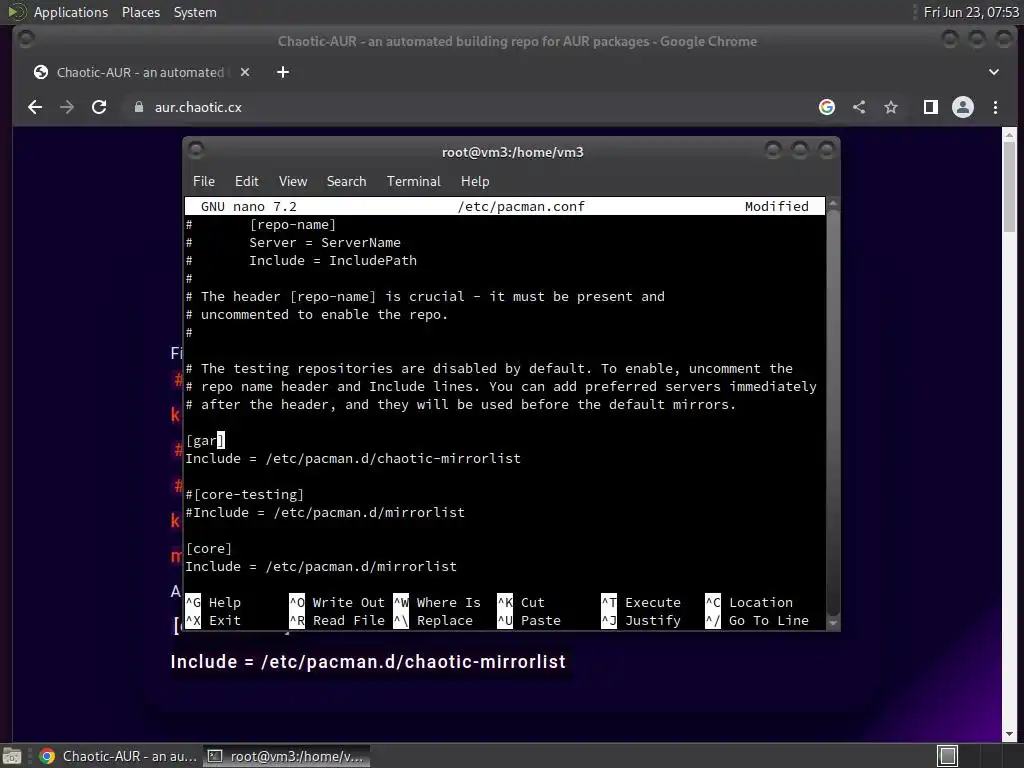Open the terminal's Help menu
Screen dimensions: 1024x768
(x=475, y=181)
